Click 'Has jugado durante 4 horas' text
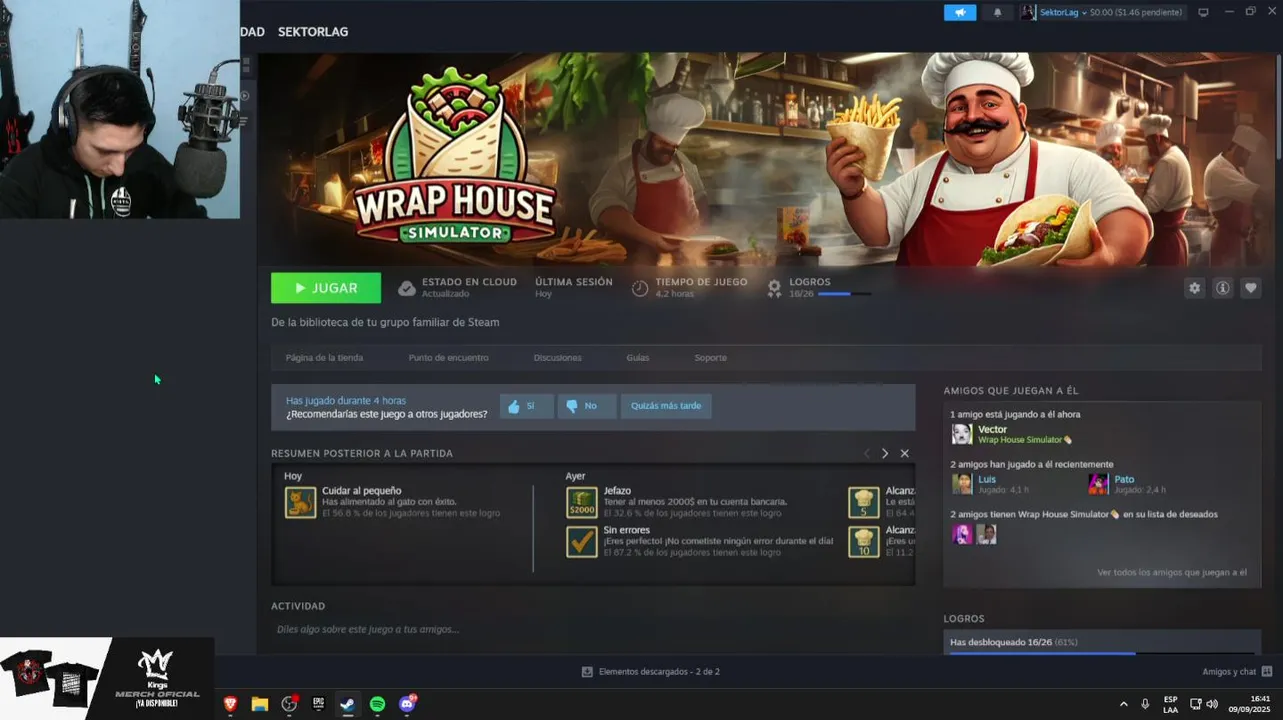 [x=346, y=400]
